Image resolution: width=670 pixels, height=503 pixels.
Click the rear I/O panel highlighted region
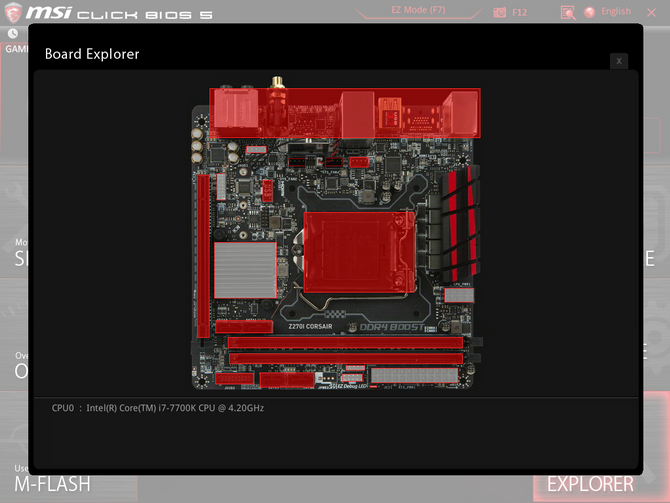[x=345, y=113]
